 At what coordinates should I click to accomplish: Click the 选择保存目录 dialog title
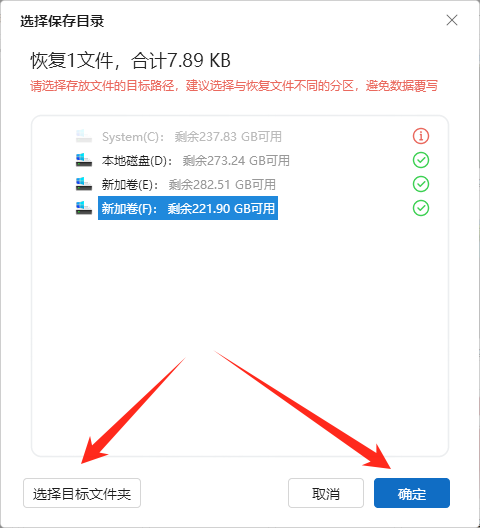click(62, 21)
